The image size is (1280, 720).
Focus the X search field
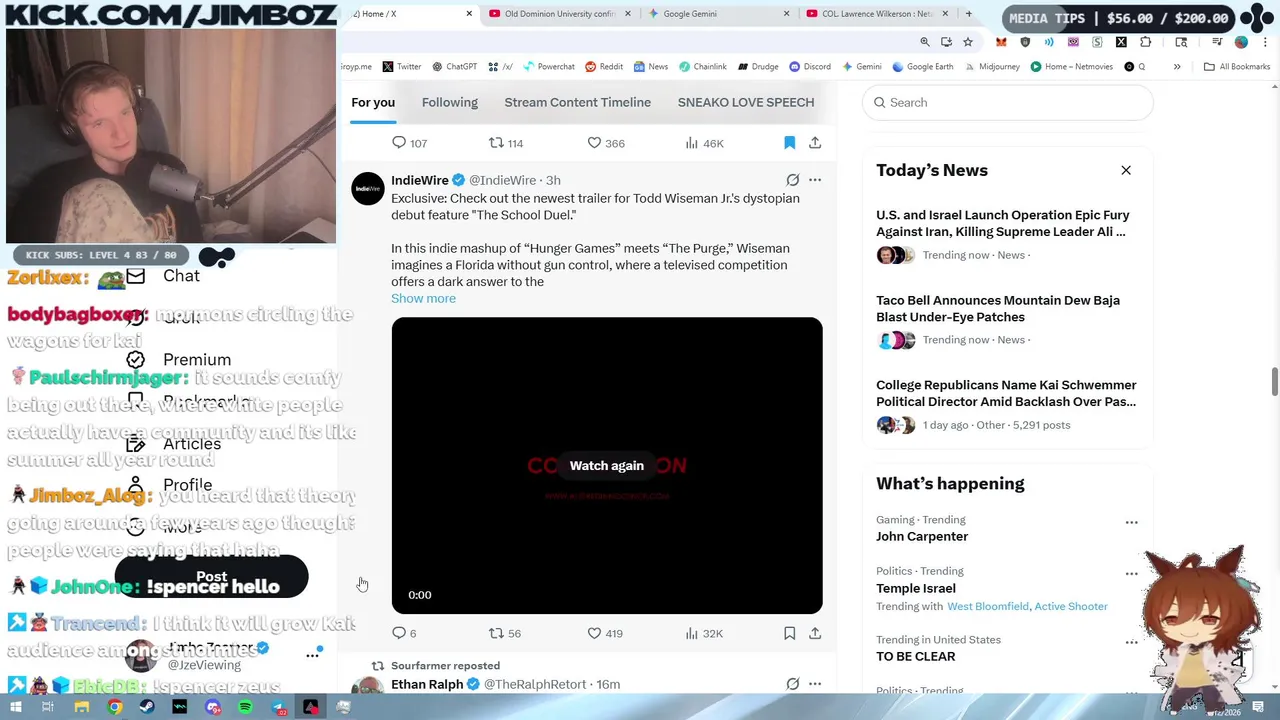click(1008, 102)
